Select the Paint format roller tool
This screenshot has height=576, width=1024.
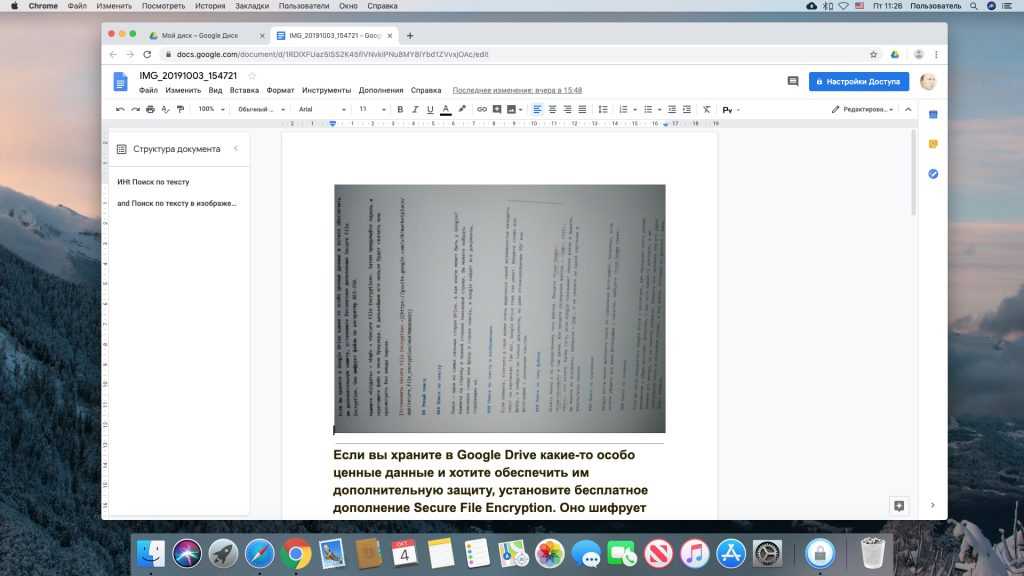coord(181,109)
